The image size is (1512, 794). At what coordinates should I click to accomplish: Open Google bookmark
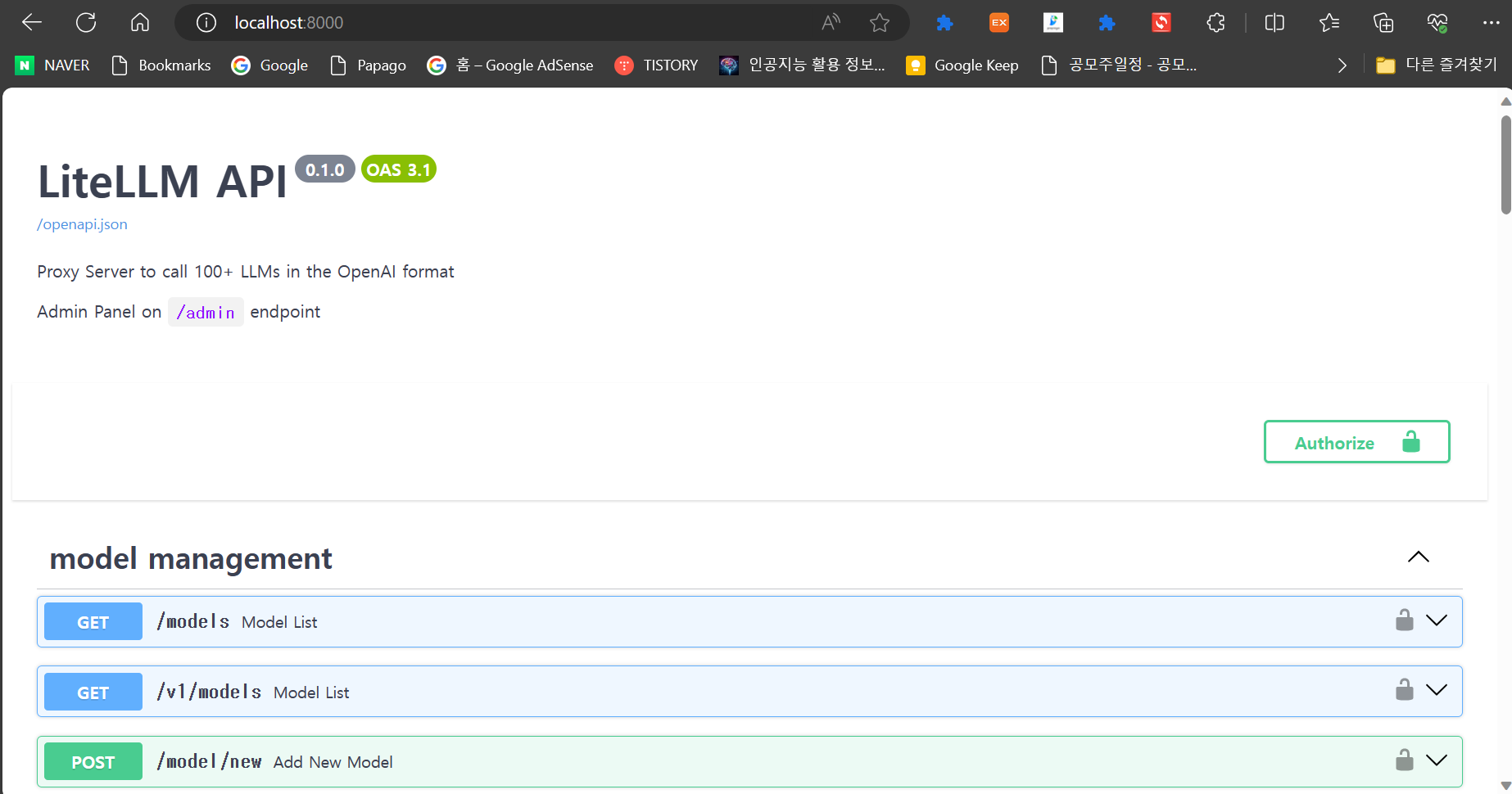270,65
